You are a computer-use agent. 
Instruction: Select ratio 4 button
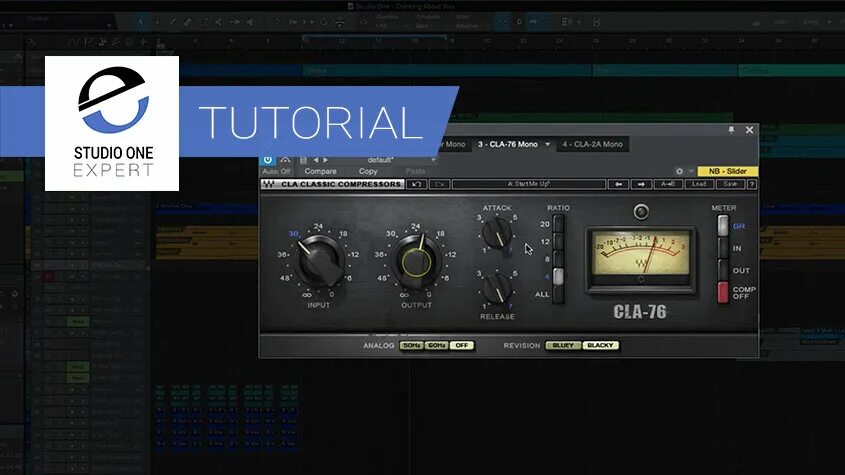(x=558, y=276)
